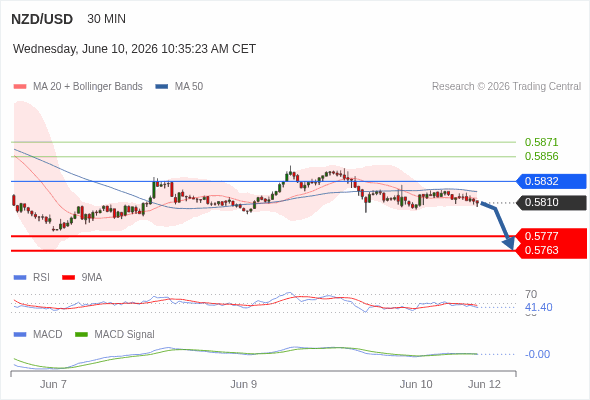The width and height of the screenshot is (590, 400).
Task: Click the RSI value 41.40
Action: point(538,307)
